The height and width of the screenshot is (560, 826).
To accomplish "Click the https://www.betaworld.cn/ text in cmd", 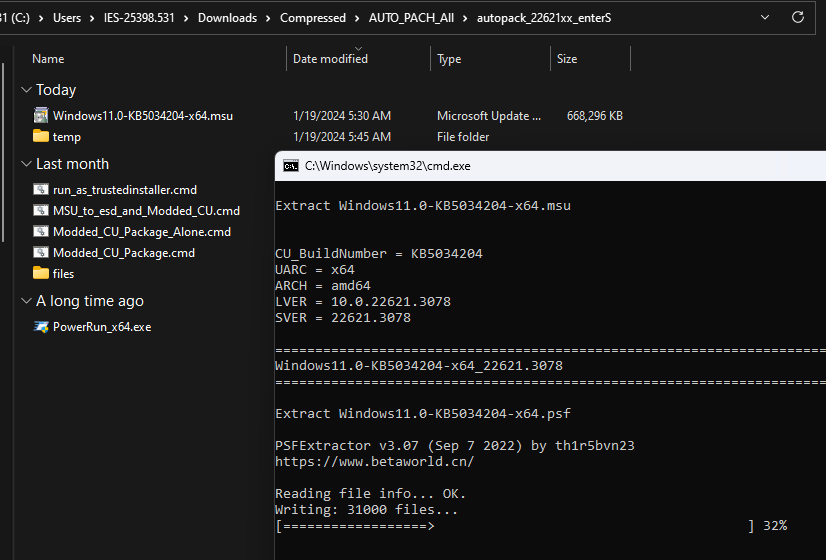I will pos(375,462).
